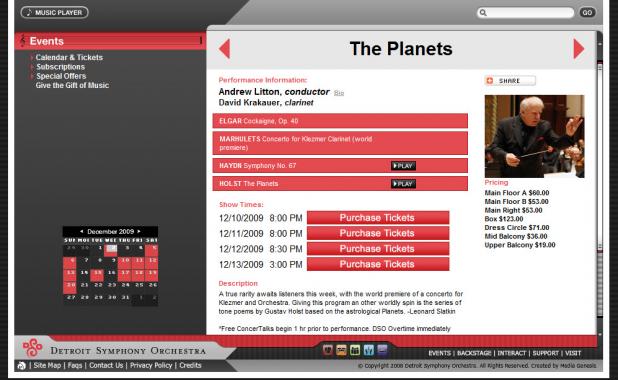
Task: Select the Events menu header
Action: point(110,41)
